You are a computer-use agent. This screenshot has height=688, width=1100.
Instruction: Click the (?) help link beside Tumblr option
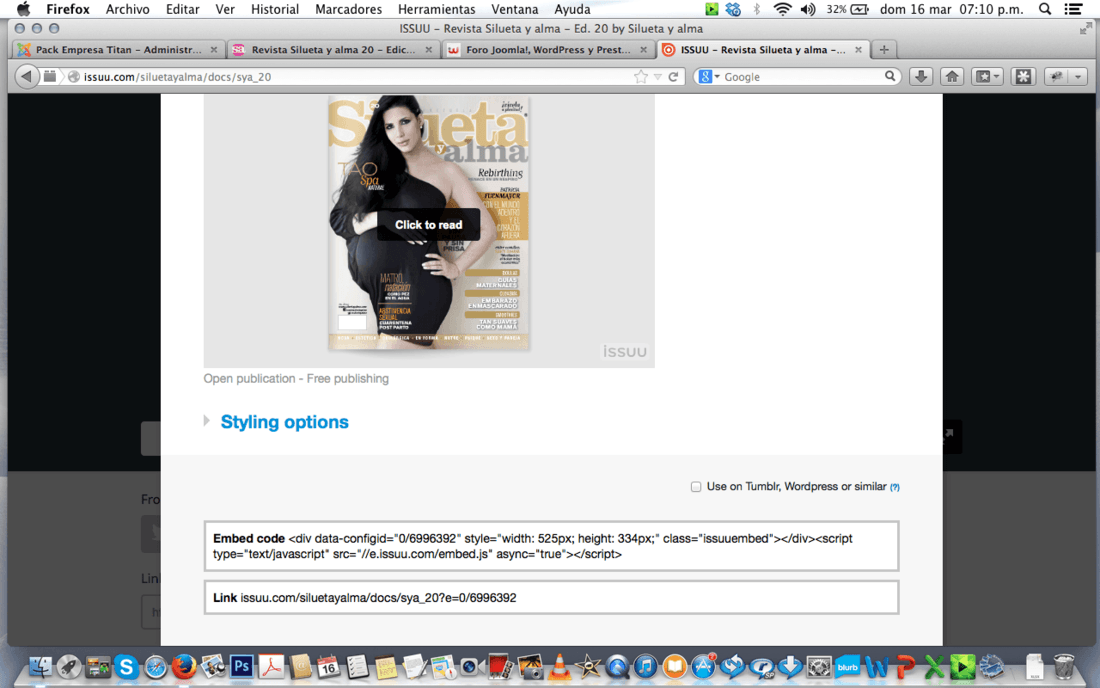[894, 487]
